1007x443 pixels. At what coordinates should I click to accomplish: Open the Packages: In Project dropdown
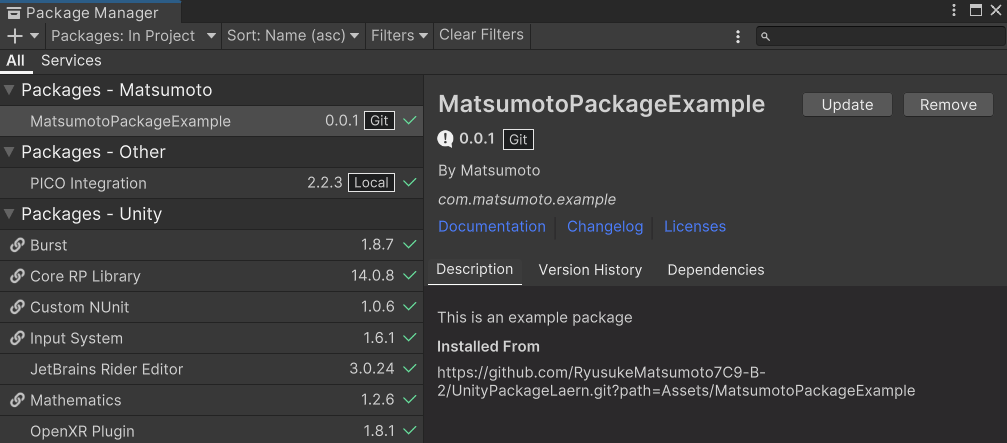click(133, 35)
